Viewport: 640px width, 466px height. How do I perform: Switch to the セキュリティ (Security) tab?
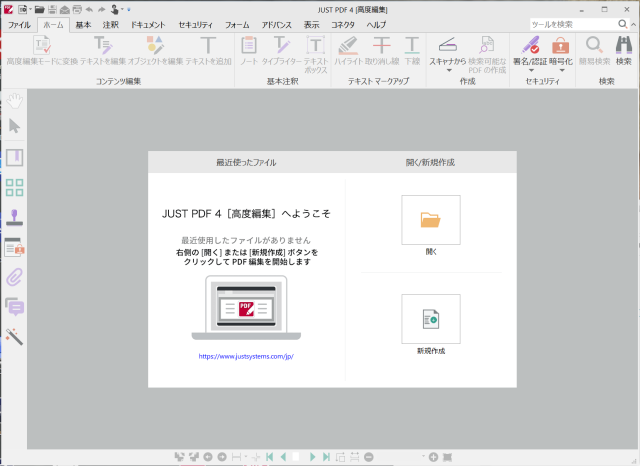[x=196, y=25]
